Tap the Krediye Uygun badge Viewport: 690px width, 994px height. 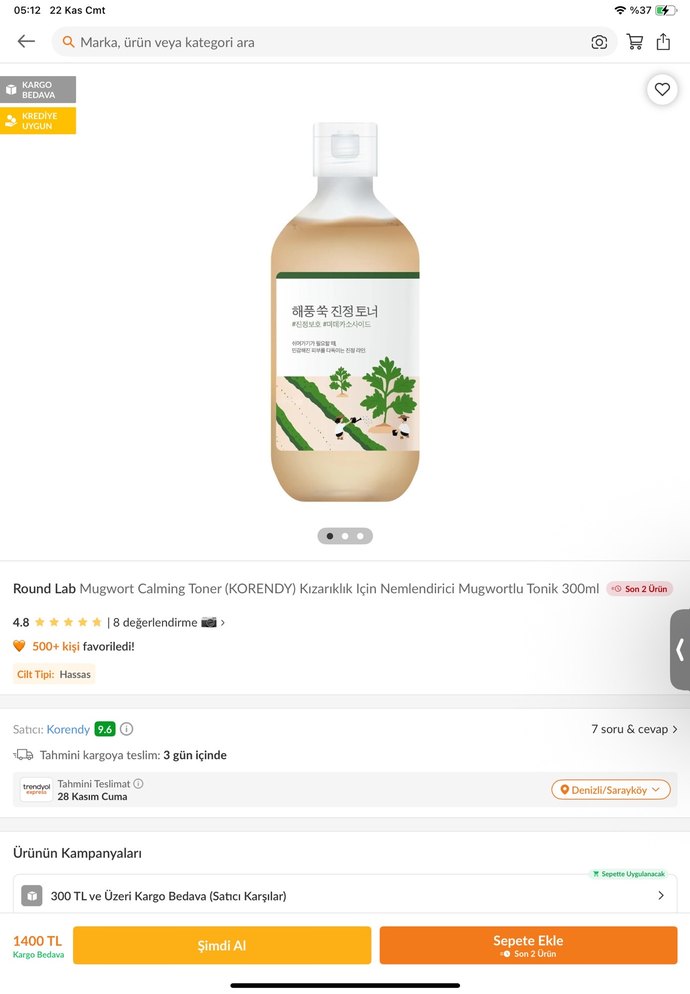pyautogui.click(x=38, y=121)
